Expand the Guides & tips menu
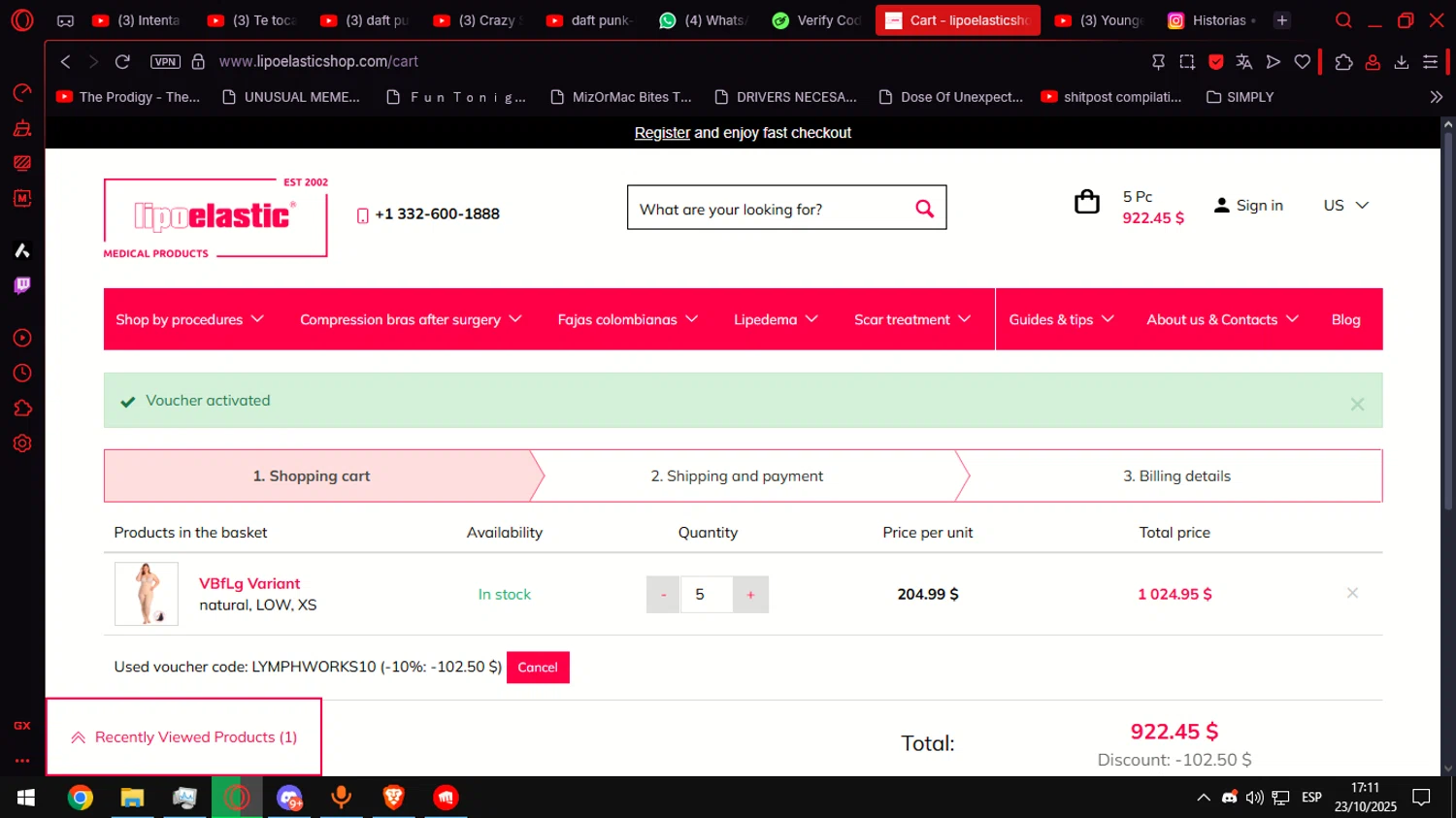The height and width of the screenshot is (818, 1456). tap(1061, 319)
